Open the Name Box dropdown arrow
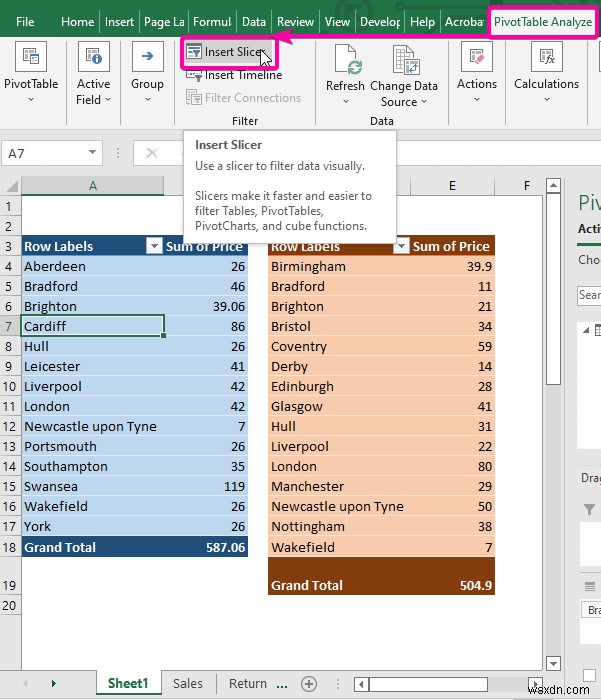The width and height of the screenshot is (601, 700). tap(92, 153)
